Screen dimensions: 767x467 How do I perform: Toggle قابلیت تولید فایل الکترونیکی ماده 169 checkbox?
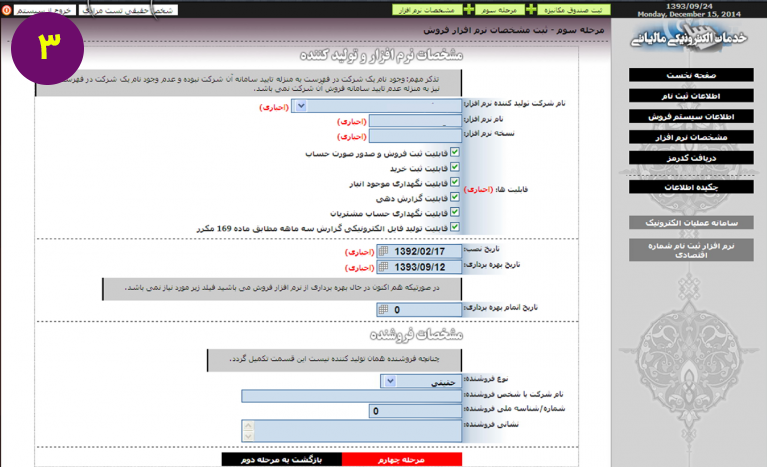455,227
